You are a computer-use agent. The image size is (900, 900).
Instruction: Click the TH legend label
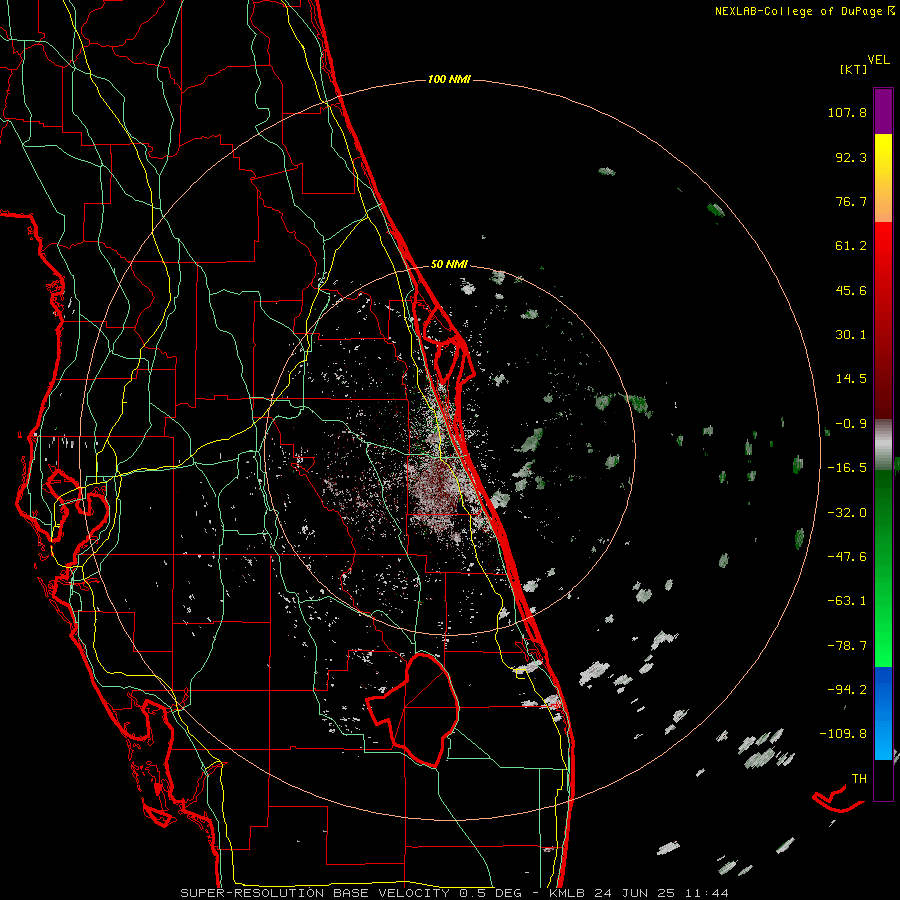(x=859, y=778)
